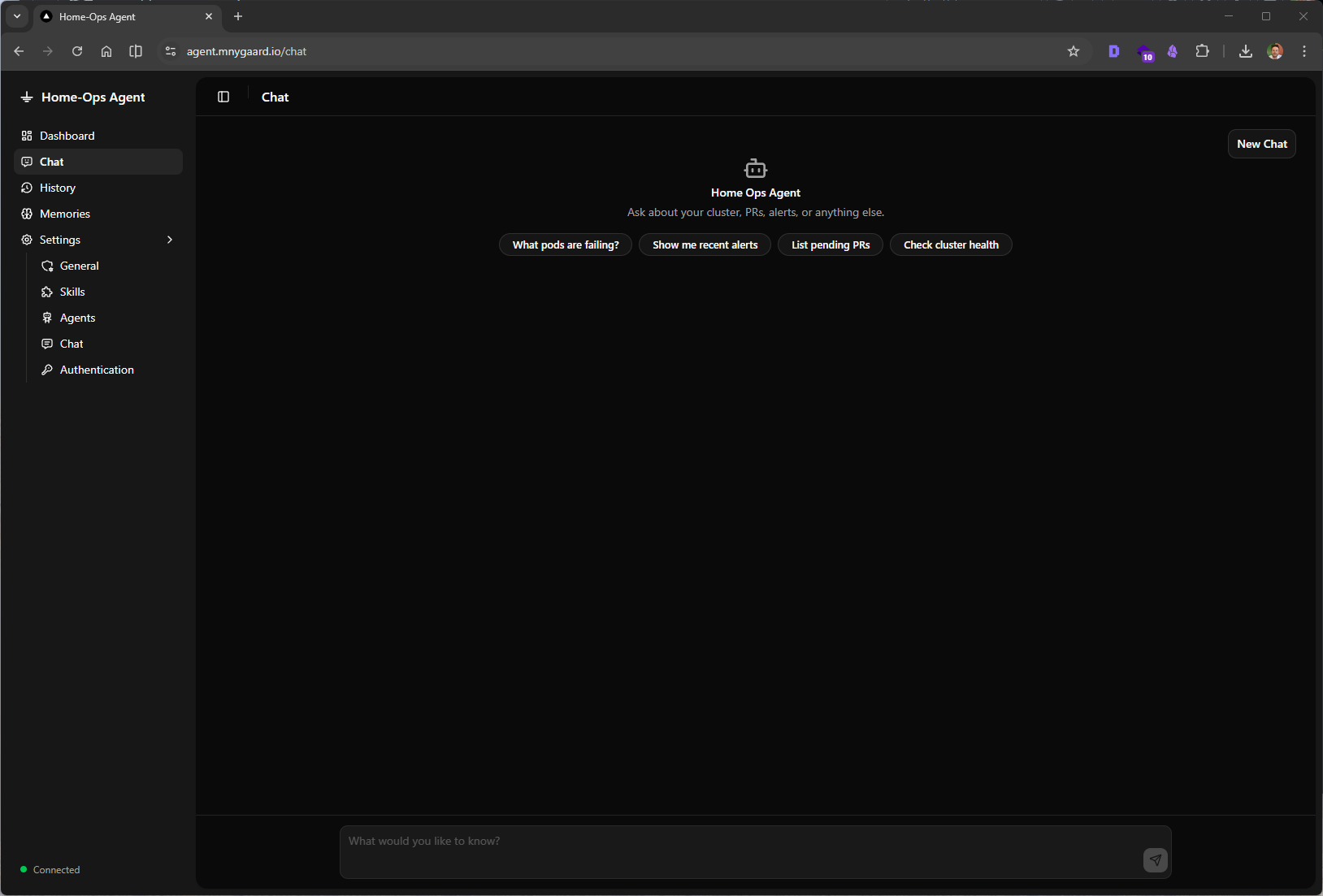This screenshot has width=1323, height=896.
Task: Click the extension icon with badge 10
Action: point(1145,53)
